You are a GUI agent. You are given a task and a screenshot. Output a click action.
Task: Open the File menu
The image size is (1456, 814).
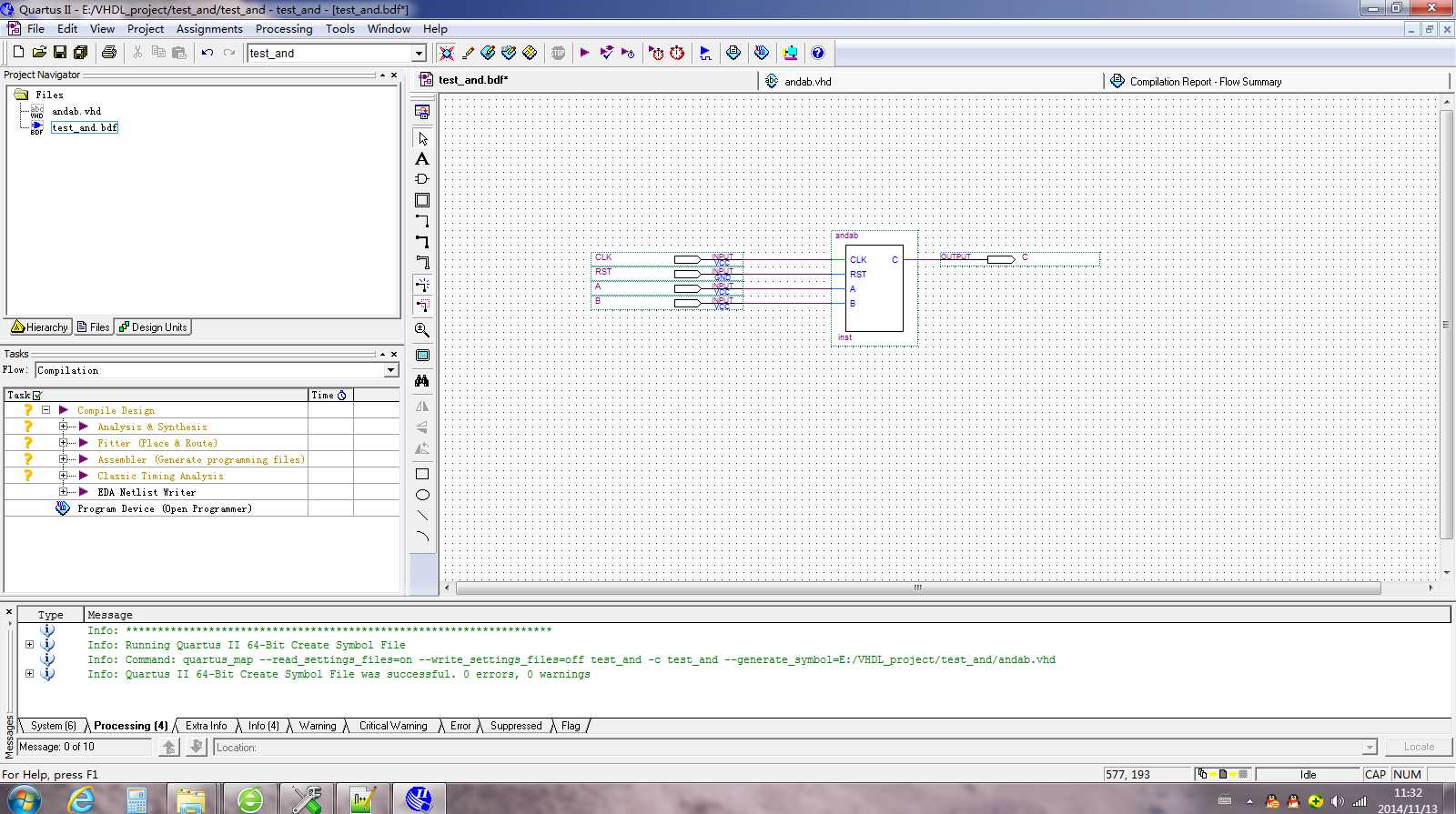click(x=36, y=29)
